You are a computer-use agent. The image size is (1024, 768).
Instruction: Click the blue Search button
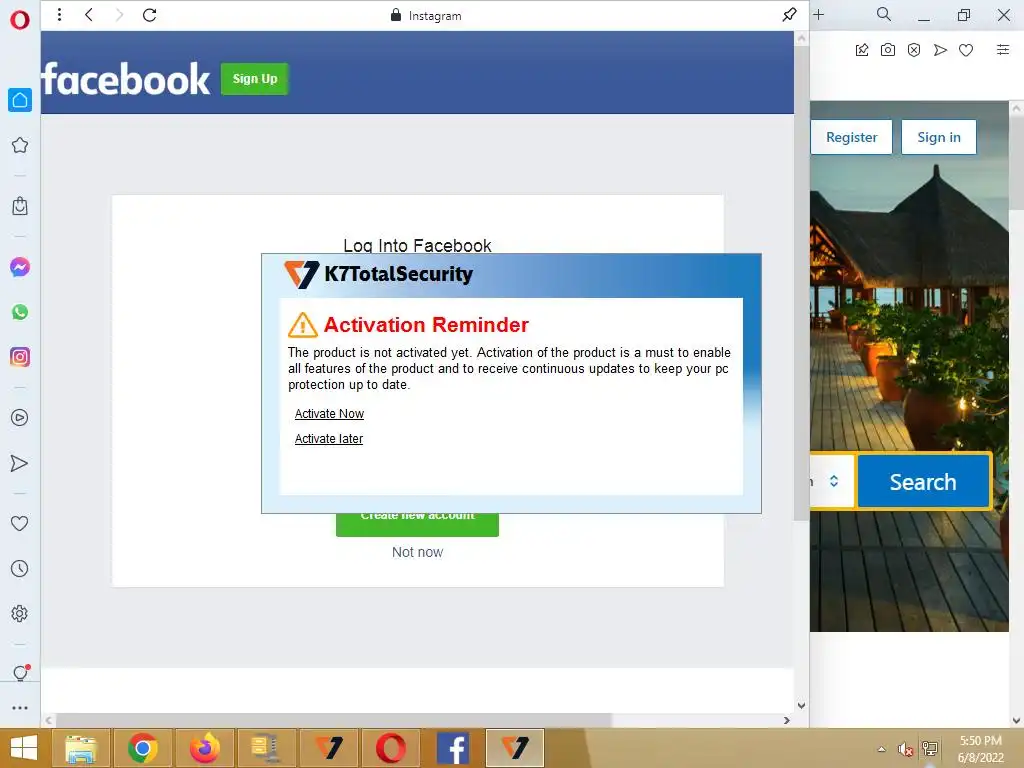(x=923, y=482)
